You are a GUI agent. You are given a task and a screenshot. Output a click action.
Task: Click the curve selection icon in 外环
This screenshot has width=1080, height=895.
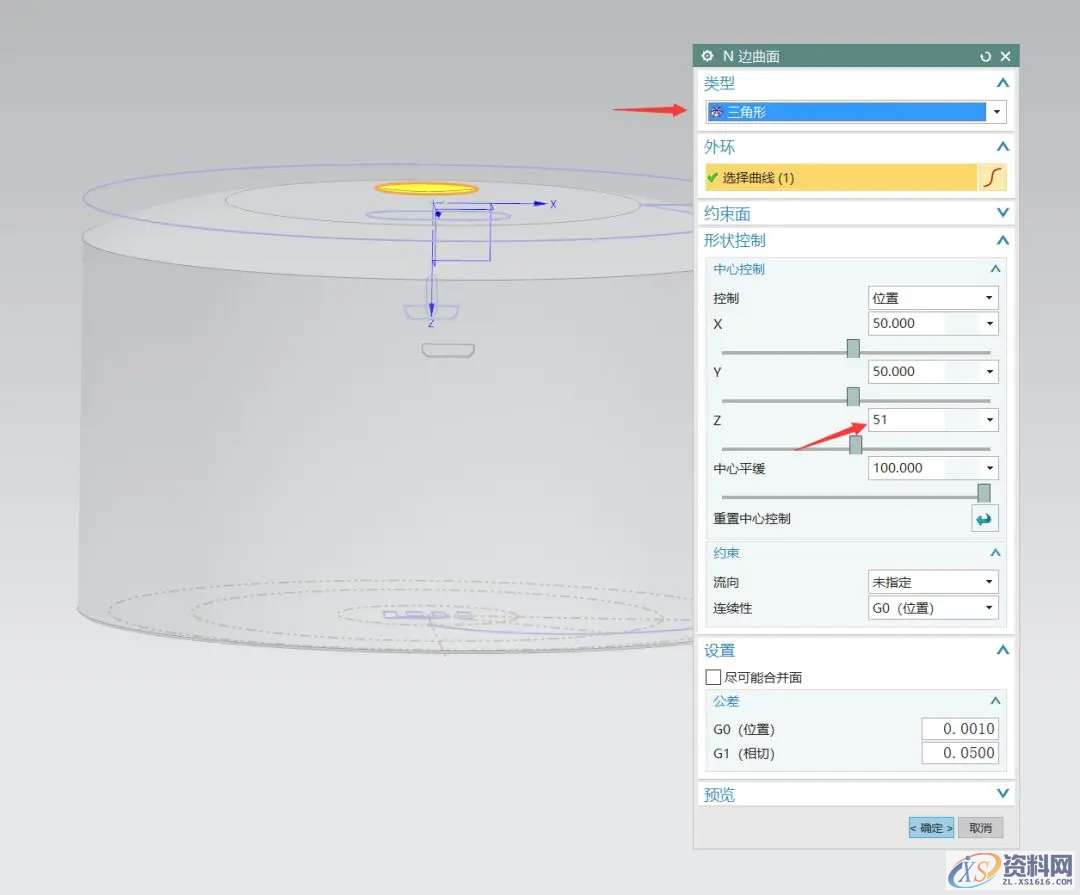pos(992,178)
